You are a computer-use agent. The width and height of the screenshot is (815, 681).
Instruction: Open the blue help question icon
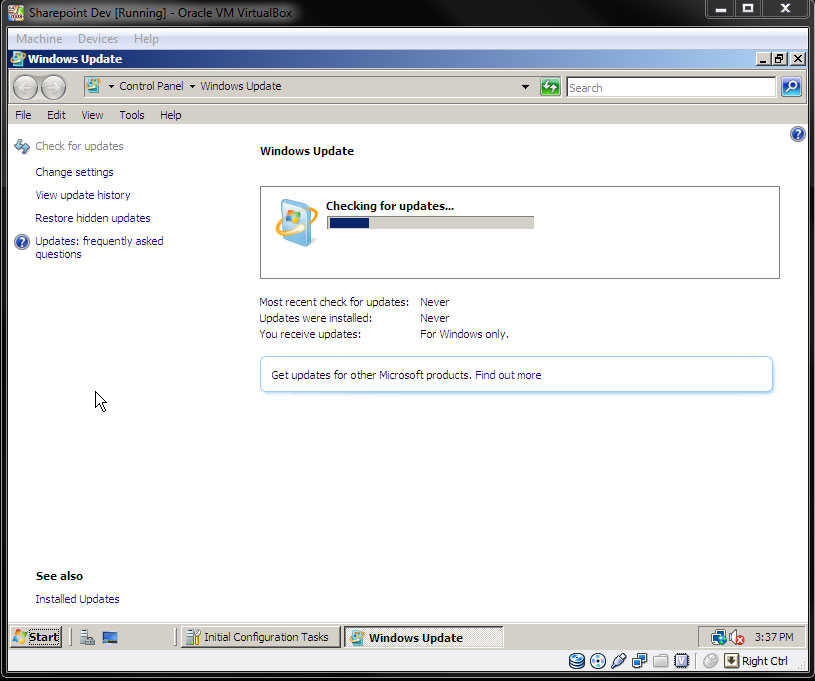pos(797,134)
